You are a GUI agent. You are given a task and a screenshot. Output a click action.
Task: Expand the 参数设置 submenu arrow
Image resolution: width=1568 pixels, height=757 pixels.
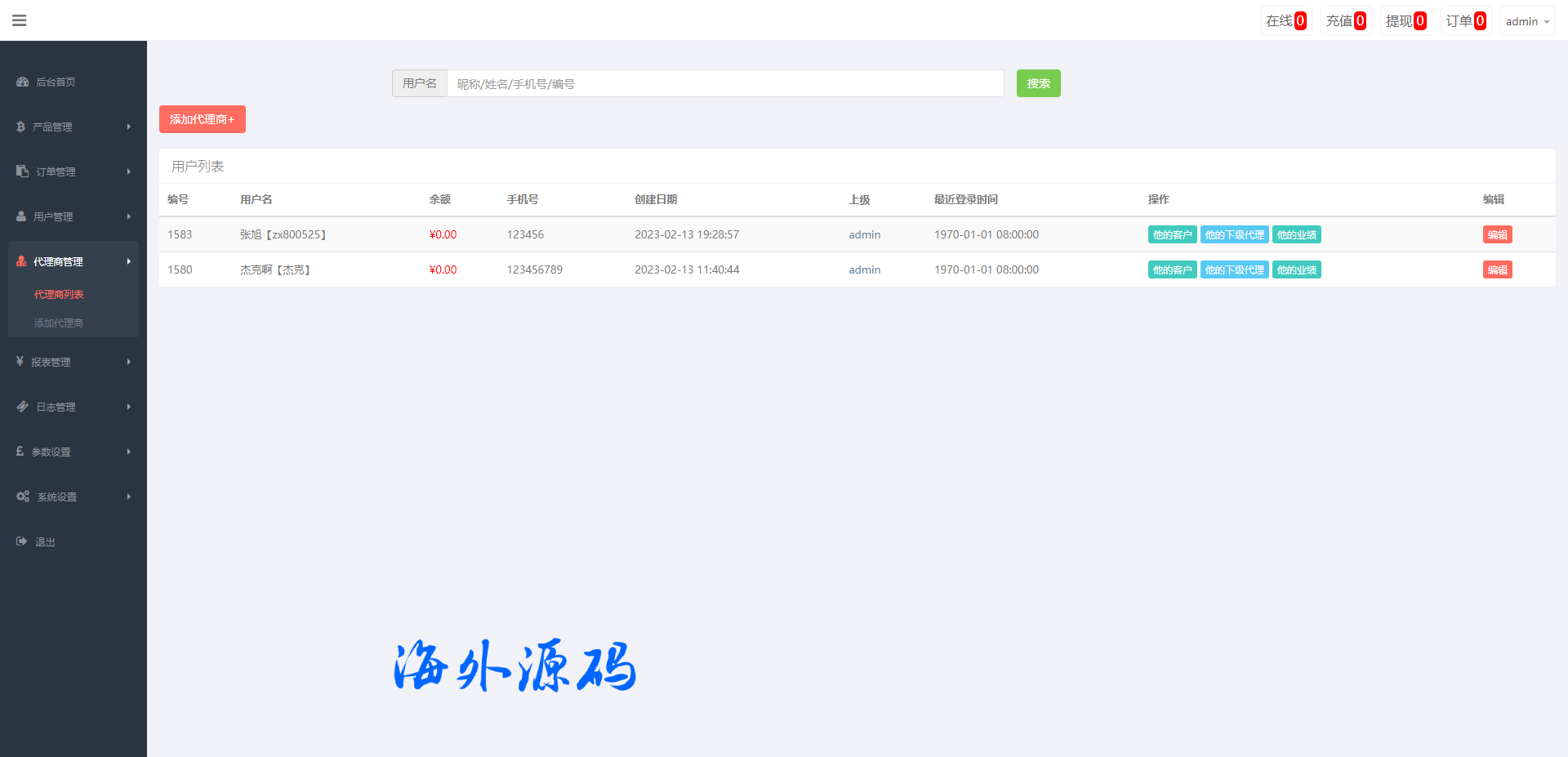129,452
